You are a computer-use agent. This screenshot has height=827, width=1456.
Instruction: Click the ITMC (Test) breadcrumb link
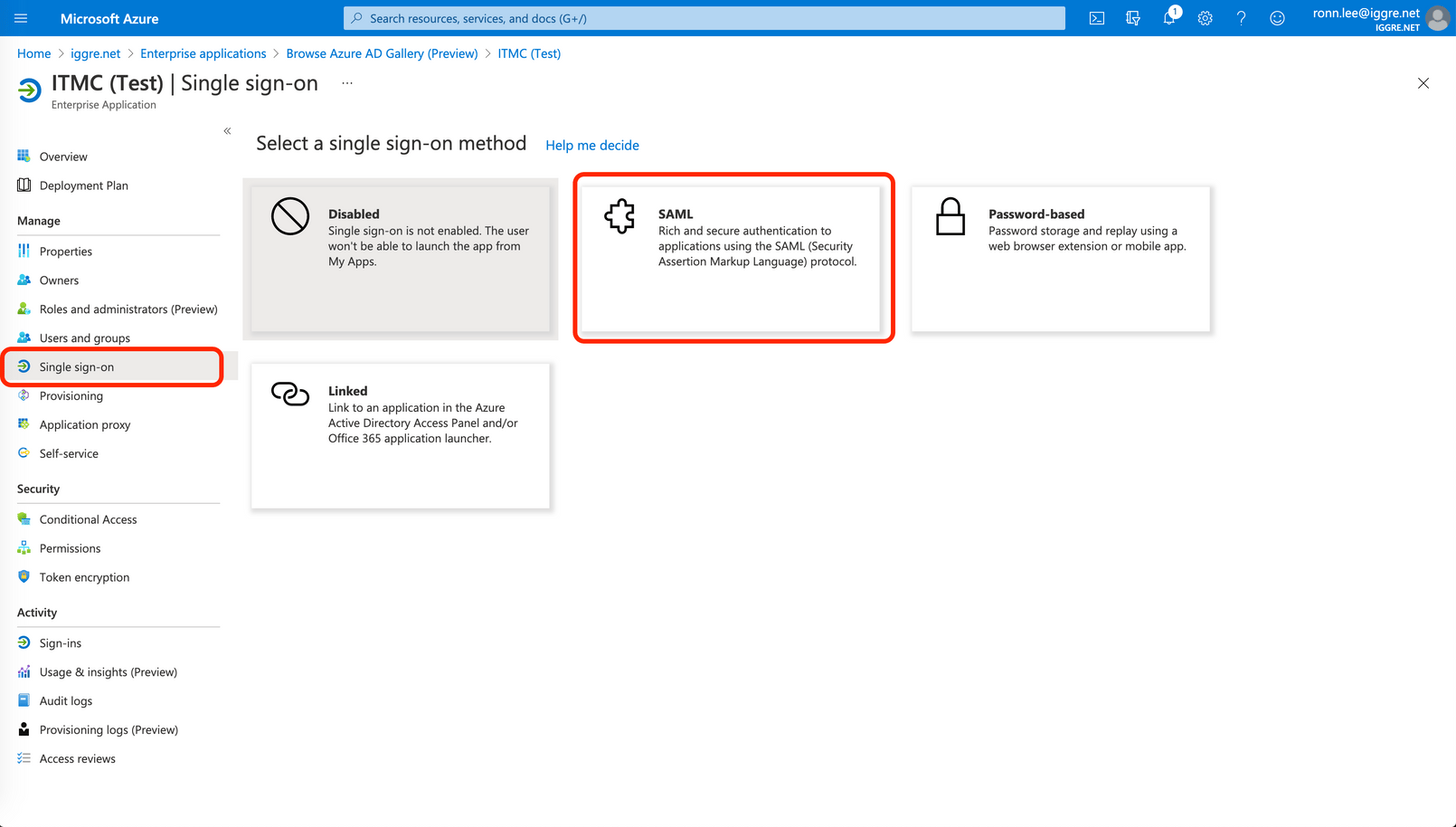click(x=529, y=53)
